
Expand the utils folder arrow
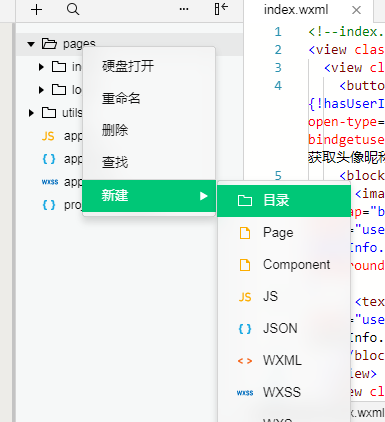point(31,113)
